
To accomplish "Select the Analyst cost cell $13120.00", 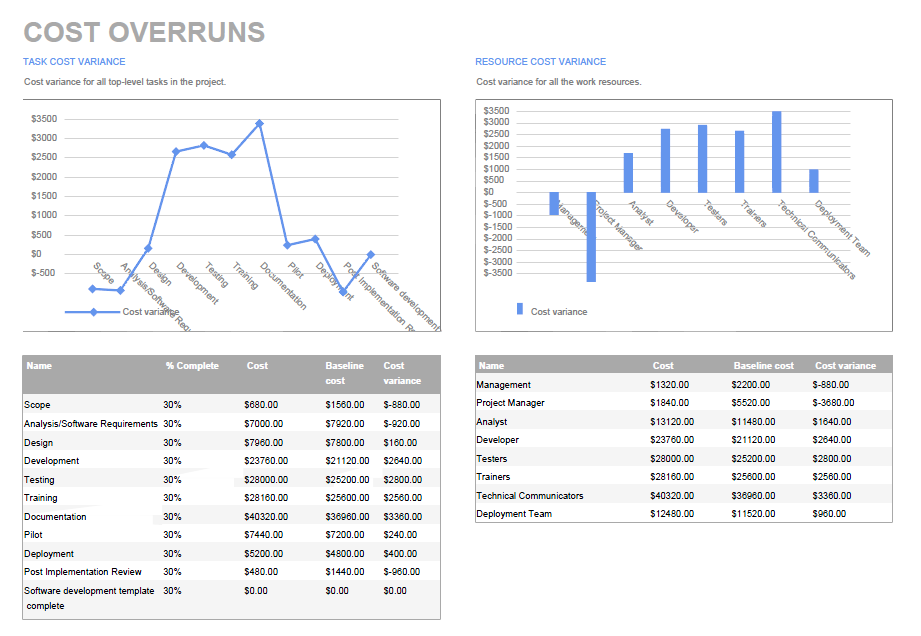I will pos(671,422).
